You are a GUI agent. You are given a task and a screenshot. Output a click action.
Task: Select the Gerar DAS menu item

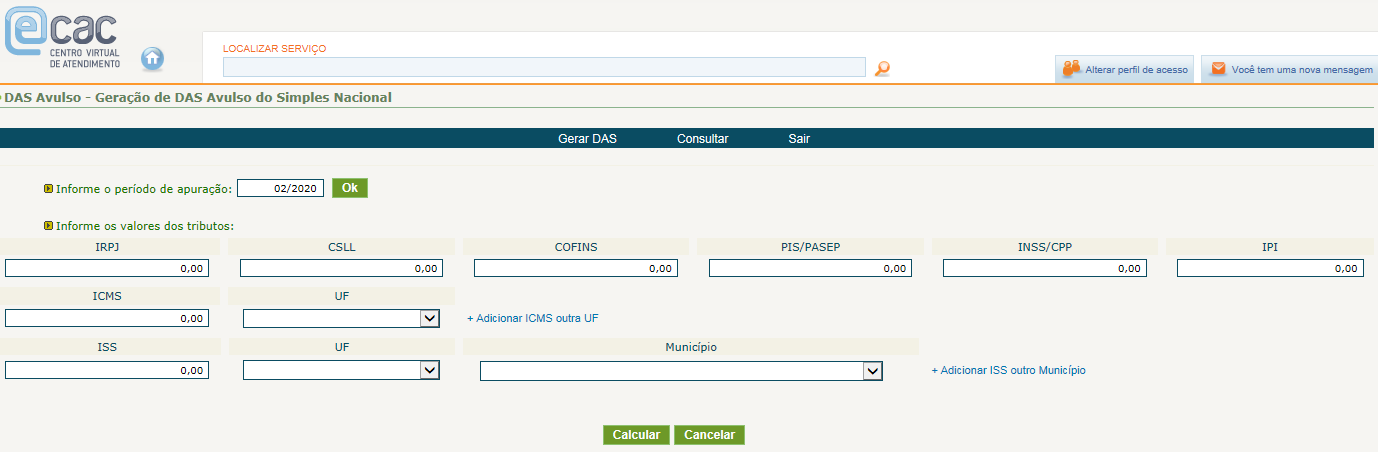tap(587, 139)
